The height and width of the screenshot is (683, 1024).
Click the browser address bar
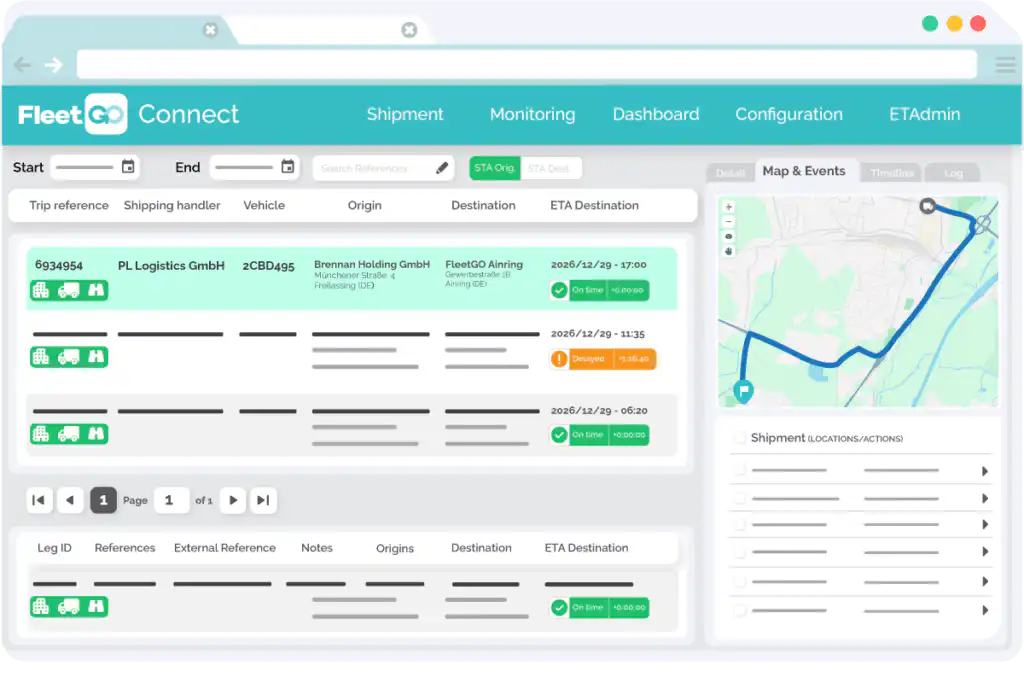point(526,65)
